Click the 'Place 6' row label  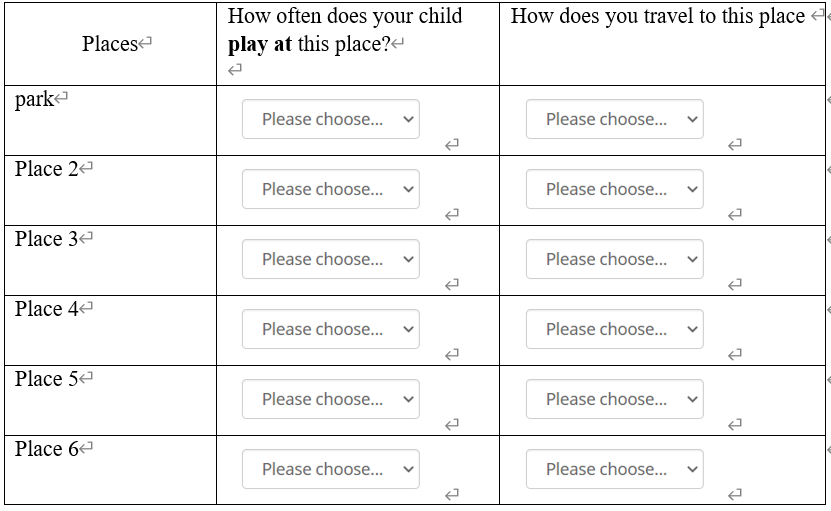coord(46,449)
